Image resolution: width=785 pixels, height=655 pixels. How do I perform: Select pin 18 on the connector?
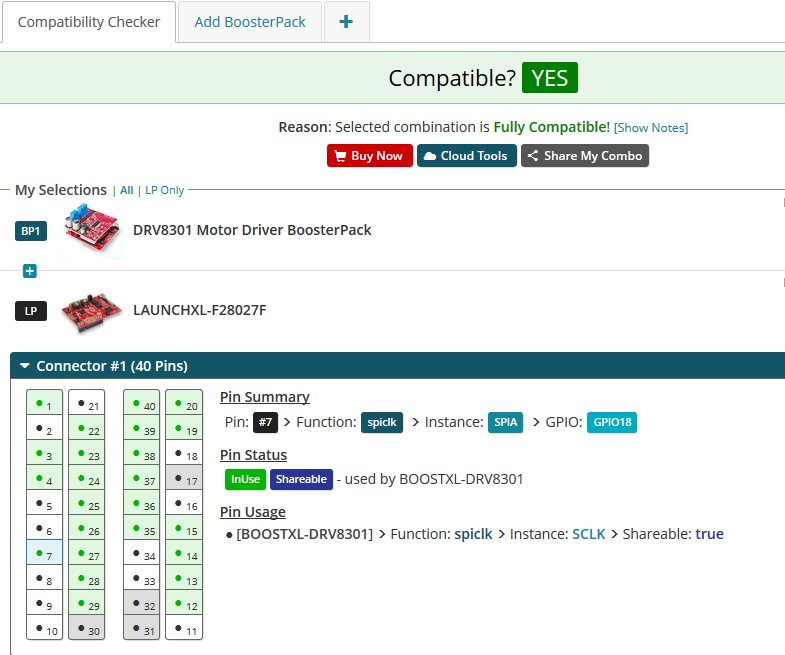pos(184,453)
